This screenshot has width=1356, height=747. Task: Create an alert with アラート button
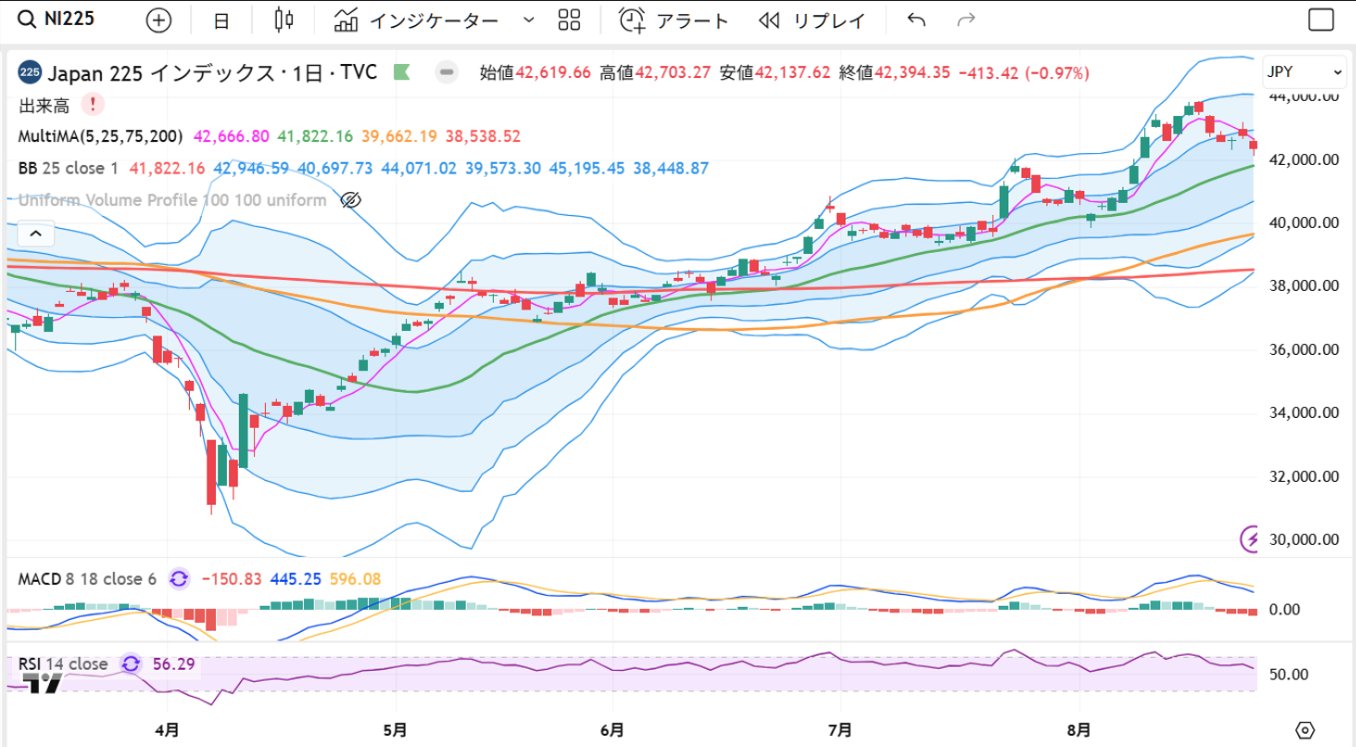[x=675, y=20]
